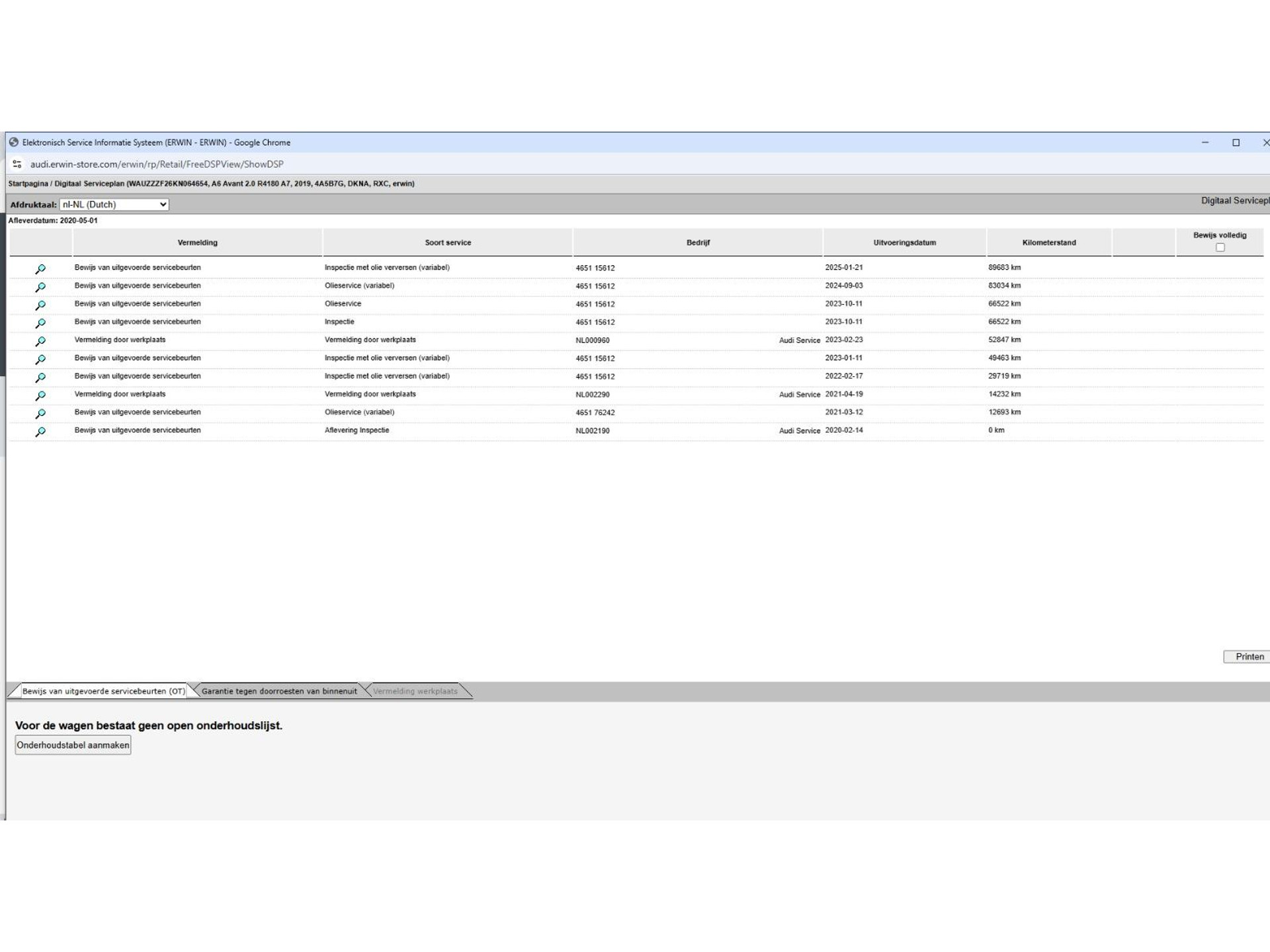Click the site info icon in address bar

[17, 164]
